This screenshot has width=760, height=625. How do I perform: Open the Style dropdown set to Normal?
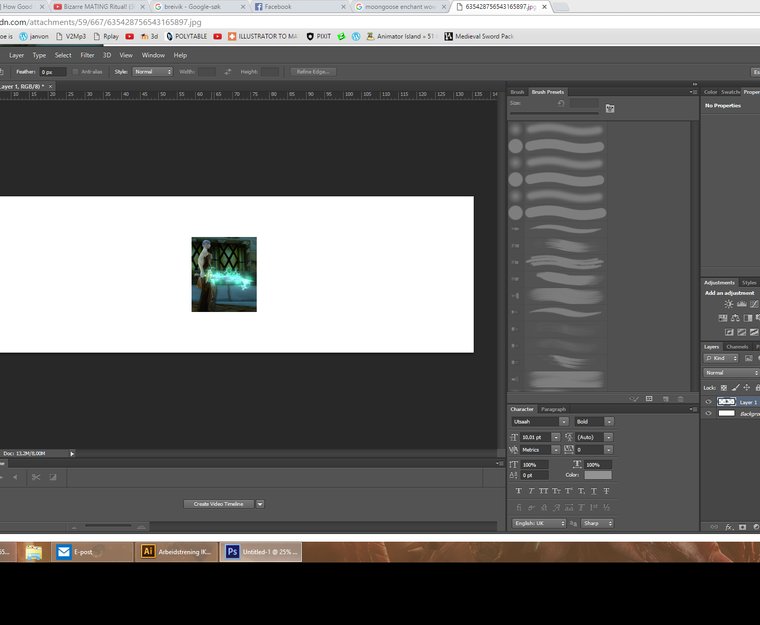[x=152, y=72]
